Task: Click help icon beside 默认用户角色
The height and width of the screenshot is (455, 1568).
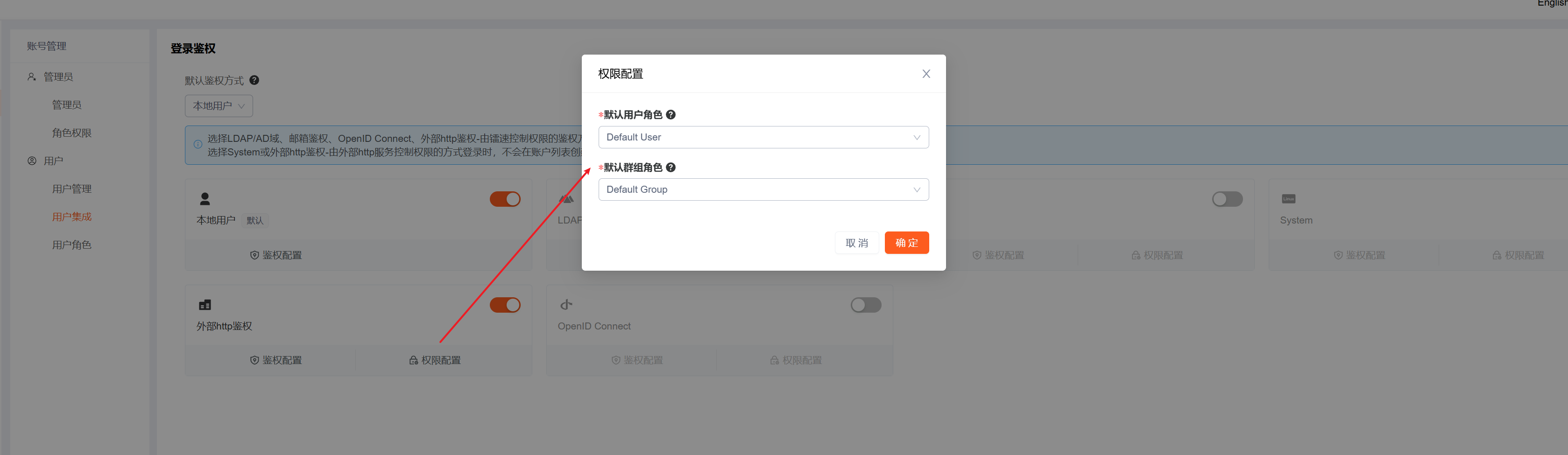Action: [x=671, y=114]
